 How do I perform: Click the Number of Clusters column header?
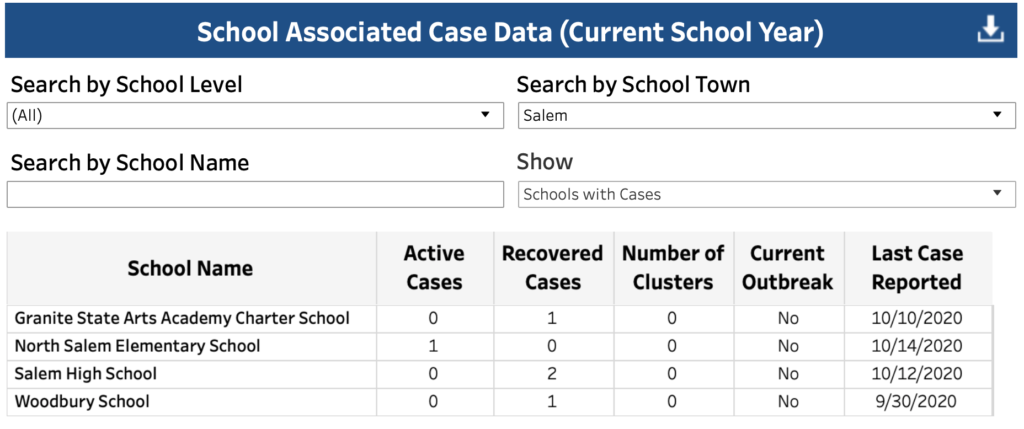click(673, 268)
